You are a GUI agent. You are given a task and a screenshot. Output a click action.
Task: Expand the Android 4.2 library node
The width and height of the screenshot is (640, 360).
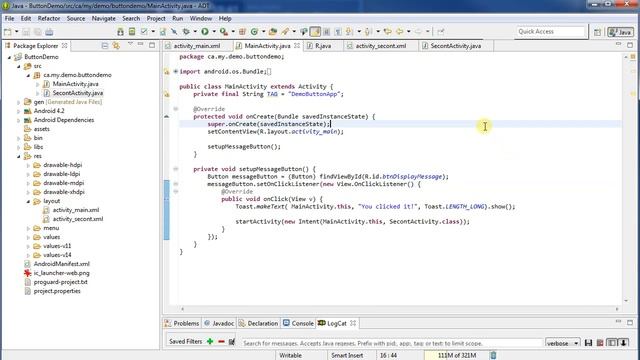[19, 111]
